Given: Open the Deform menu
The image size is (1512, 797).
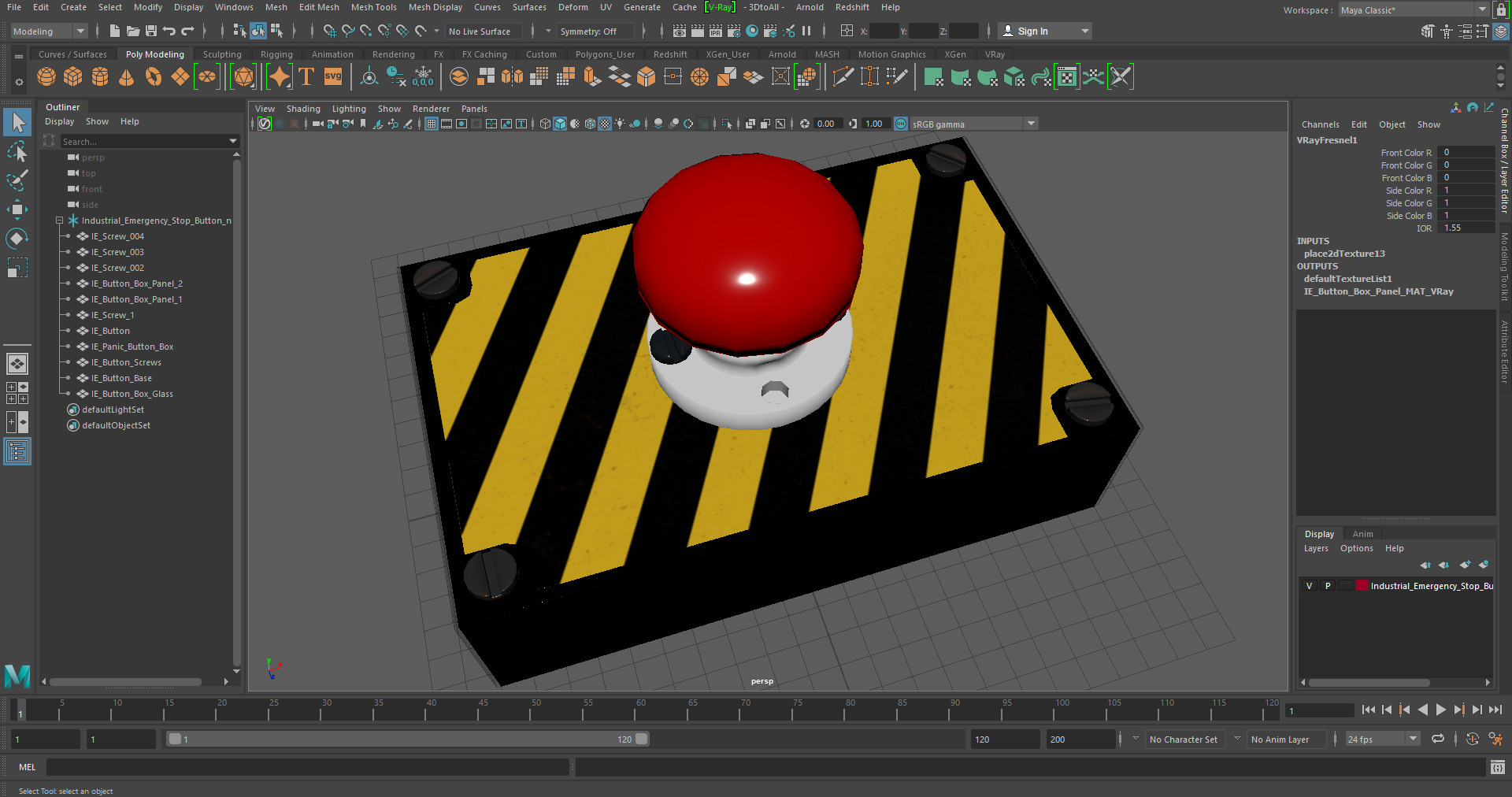Looking at the screenshot, I should (573, 7).
